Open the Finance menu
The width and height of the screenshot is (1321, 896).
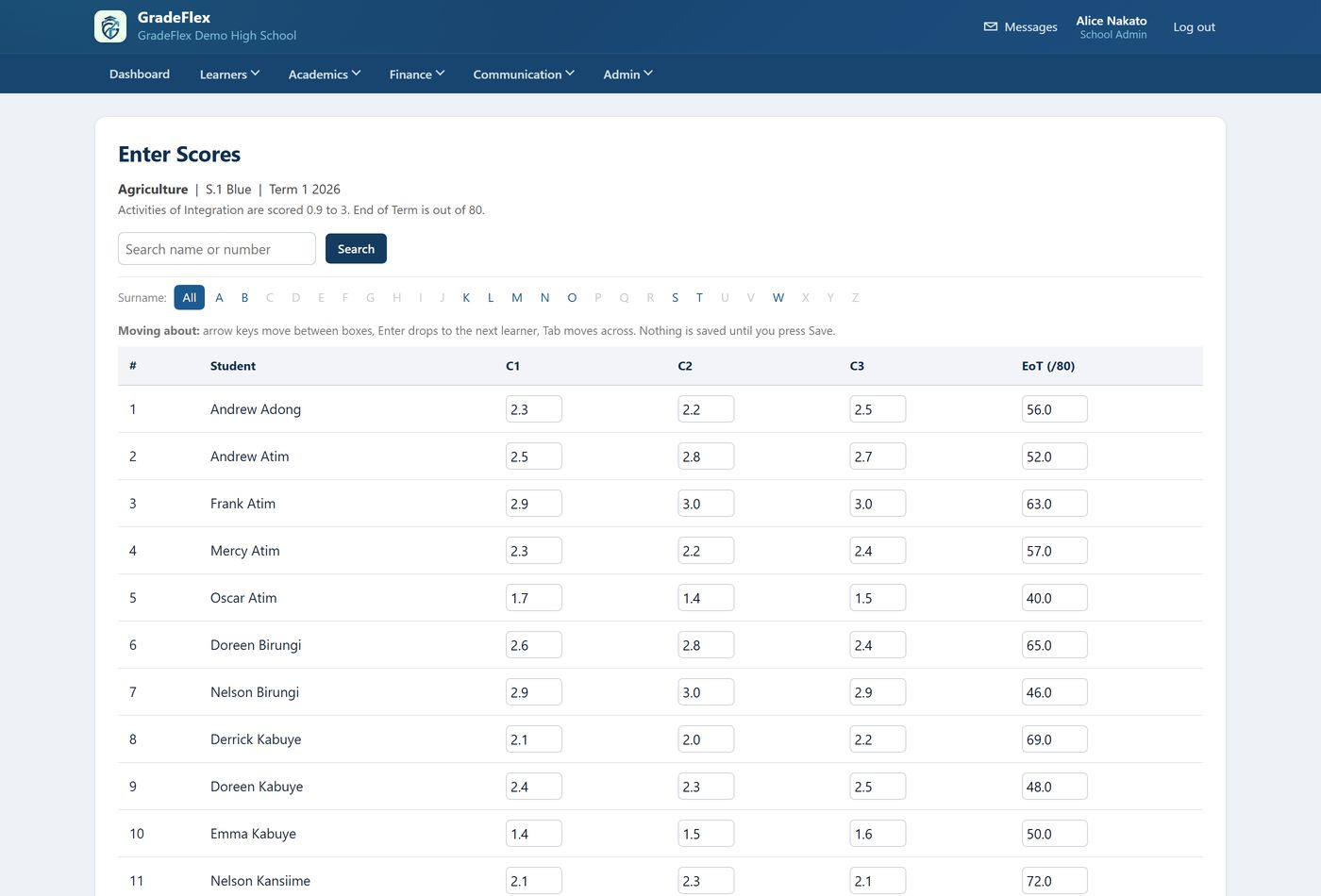click(x=416, y=74)
